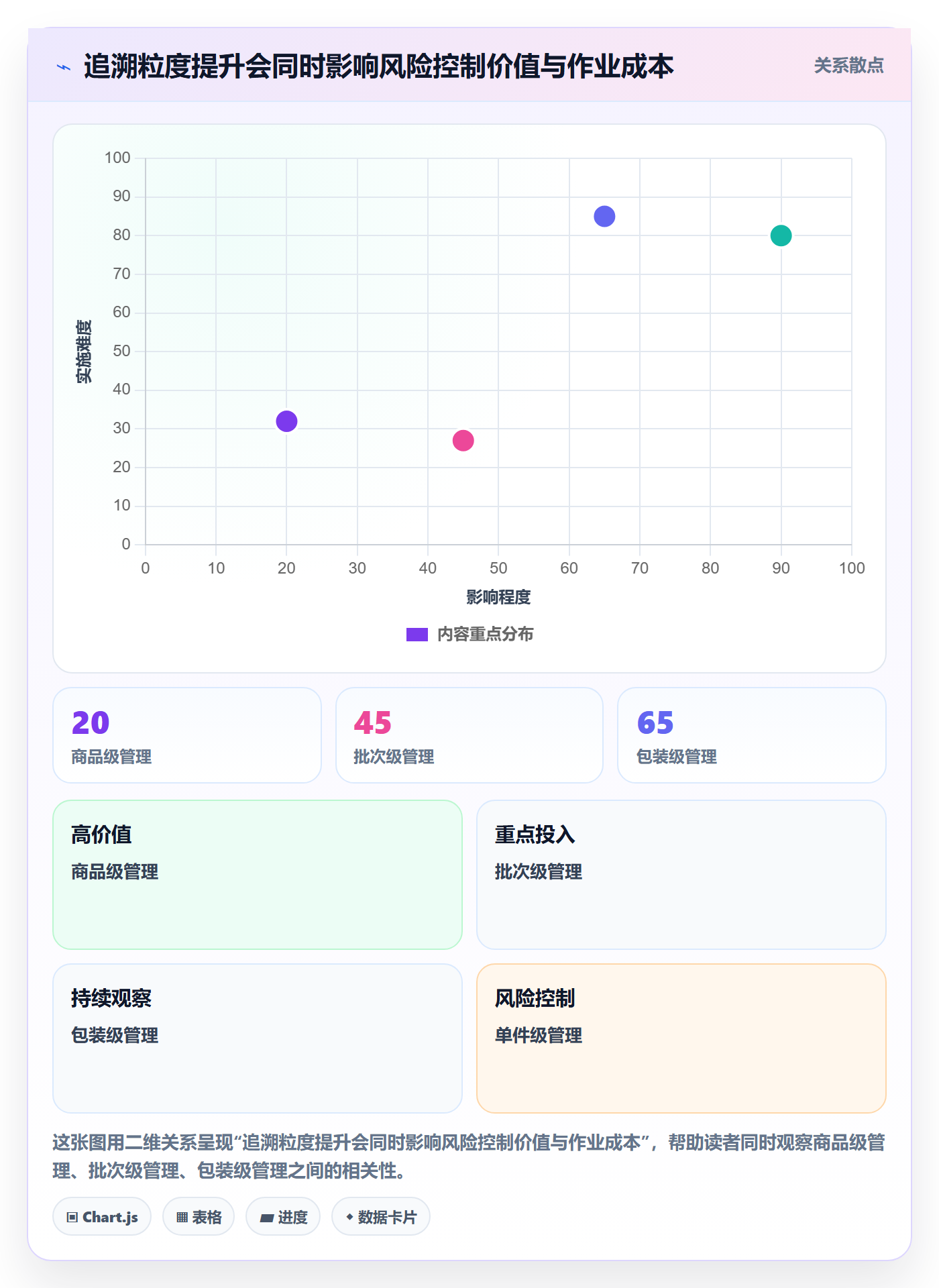The height and width of the screenshot is (1288, 939).
Task: Select the green 高价值 quadrant card
Action: click(x=258, y=875)
